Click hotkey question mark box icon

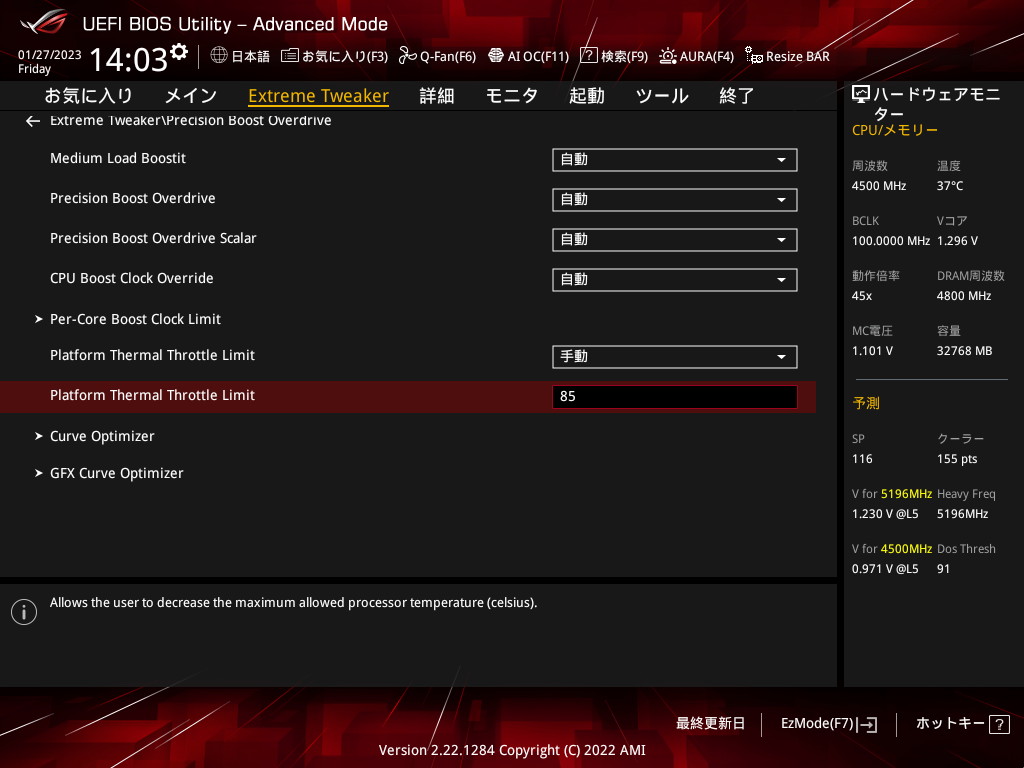[x=999, y=724]
